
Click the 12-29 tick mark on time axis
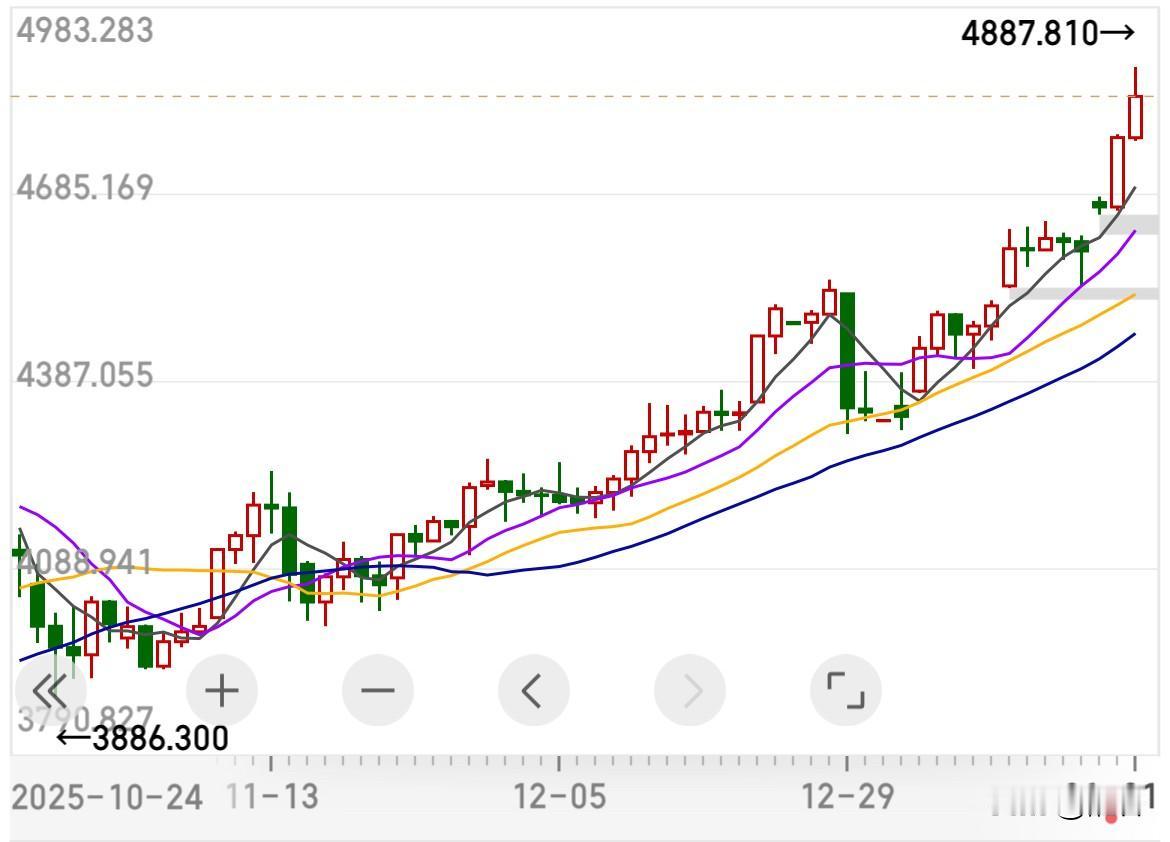pyautogui.click(x=847, y=763)
